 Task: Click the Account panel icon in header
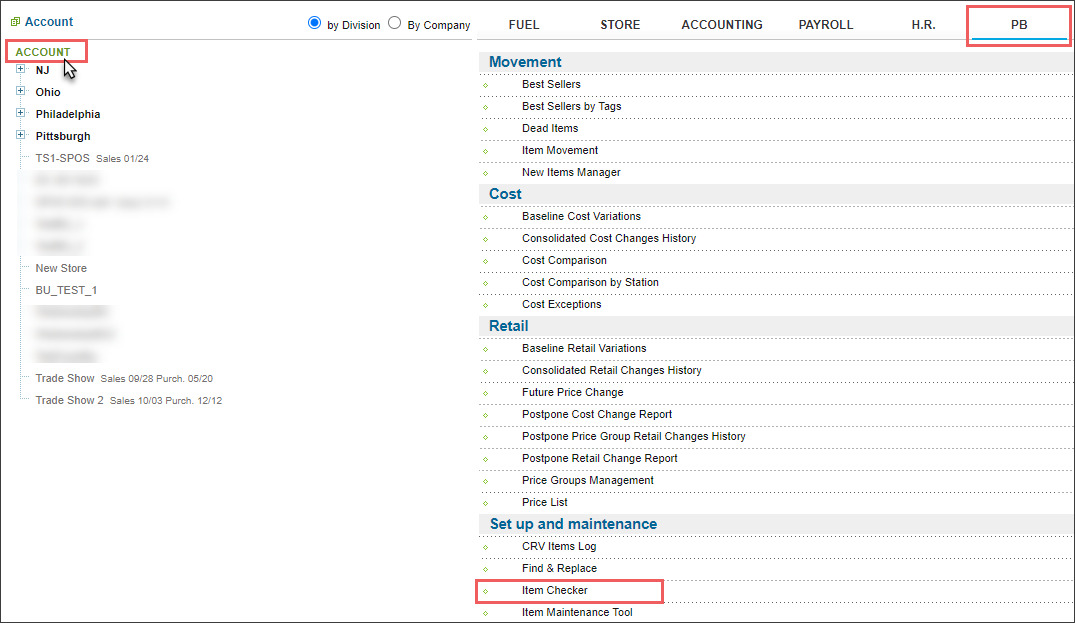tap(15, 22)
